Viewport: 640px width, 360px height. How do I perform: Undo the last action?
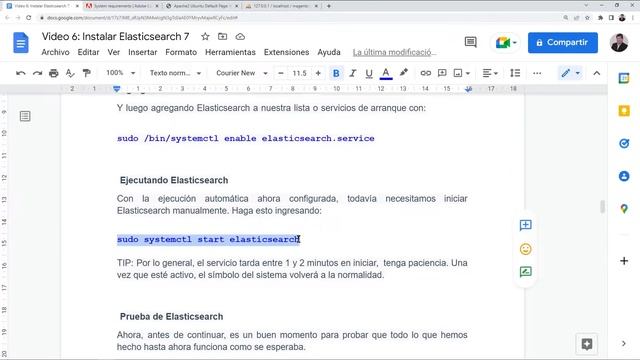pos(20,73)
